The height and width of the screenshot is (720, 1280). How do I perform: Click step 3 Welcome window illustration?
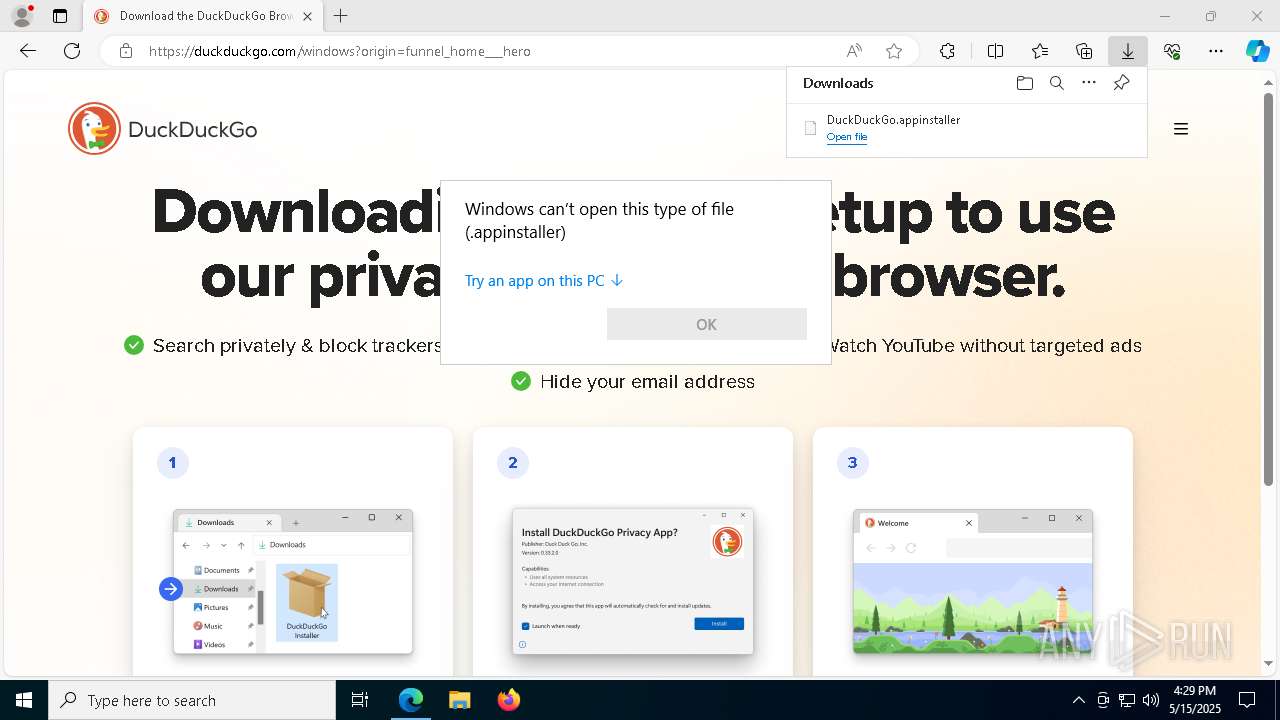(x=973, y=582)
